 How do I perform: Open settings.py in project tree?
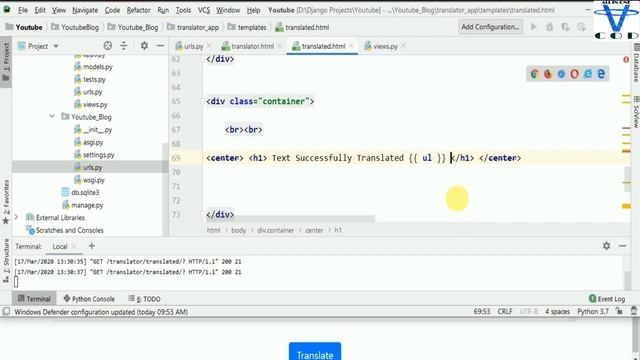click(95, 155)
